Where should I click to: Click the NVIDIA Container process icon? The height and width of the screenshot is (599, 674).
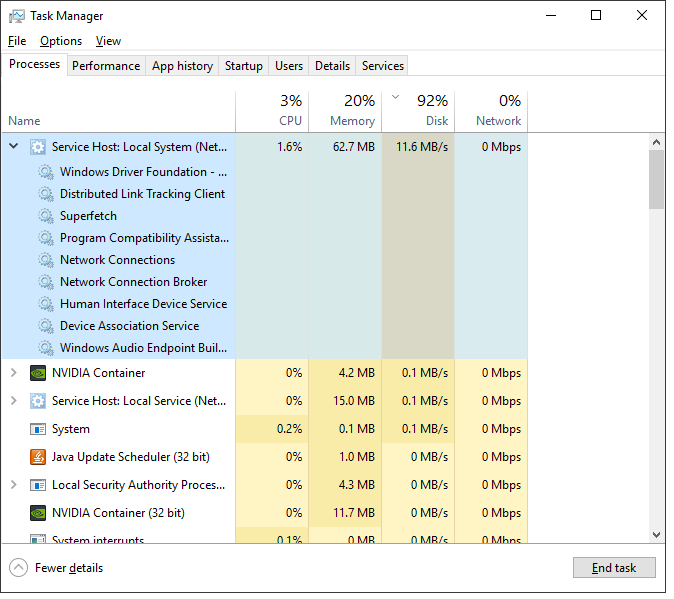38,373
